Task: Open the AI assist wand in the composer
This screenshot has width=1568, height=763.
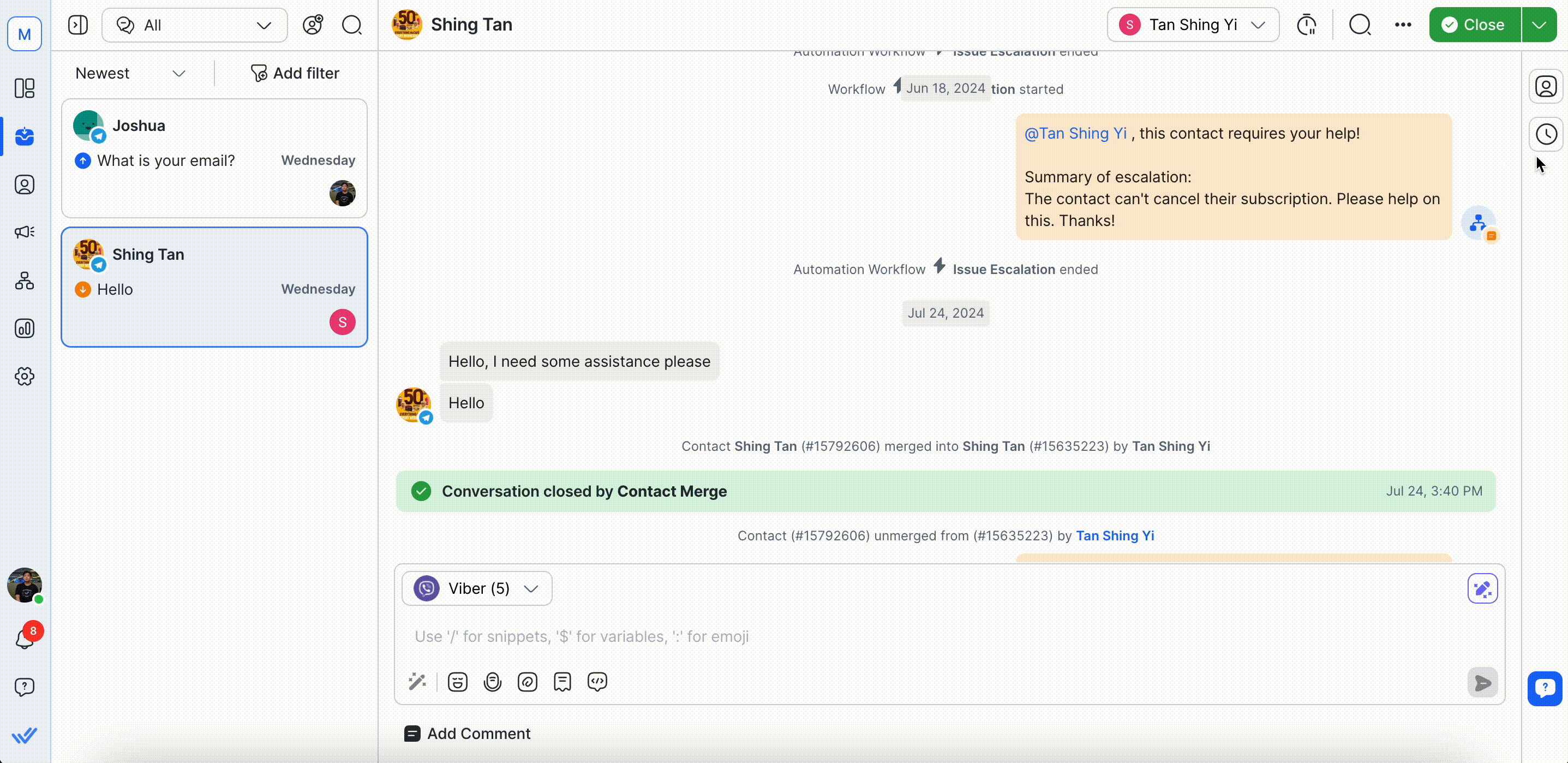Action: pyautogui.click(x=417, y=681)
